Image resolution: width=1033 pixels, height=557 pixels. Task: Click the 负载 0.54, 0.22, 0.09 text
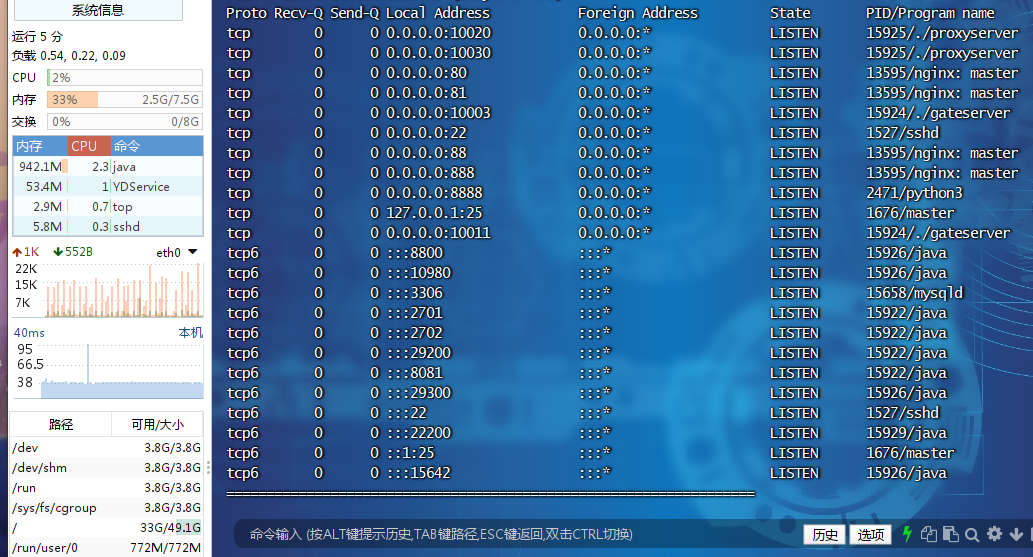click(x=69, y=55)
